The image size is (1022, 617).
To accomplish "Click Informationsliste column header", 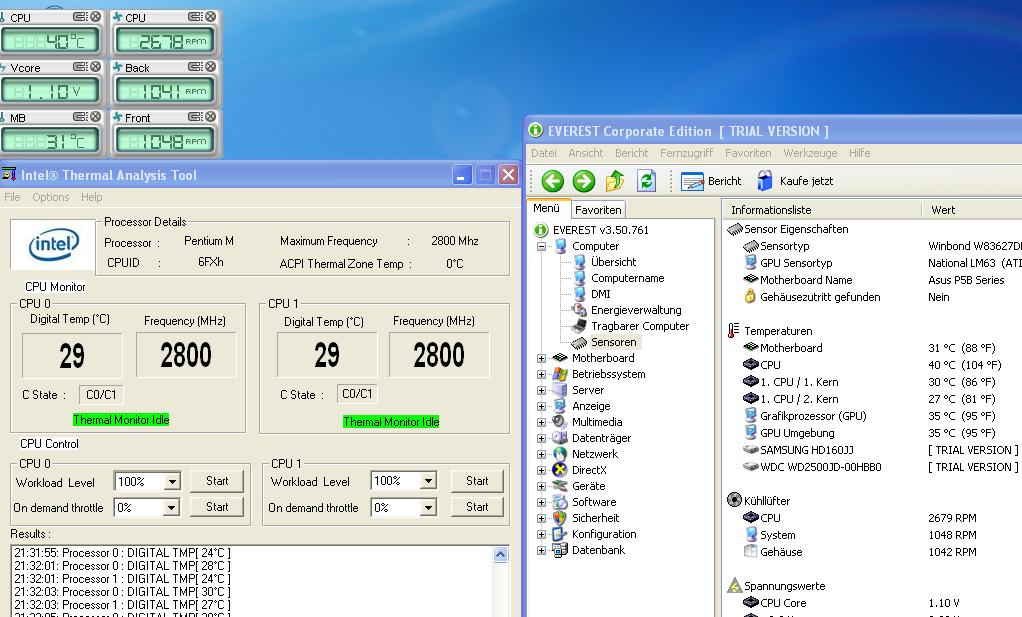I will point(821,210).
